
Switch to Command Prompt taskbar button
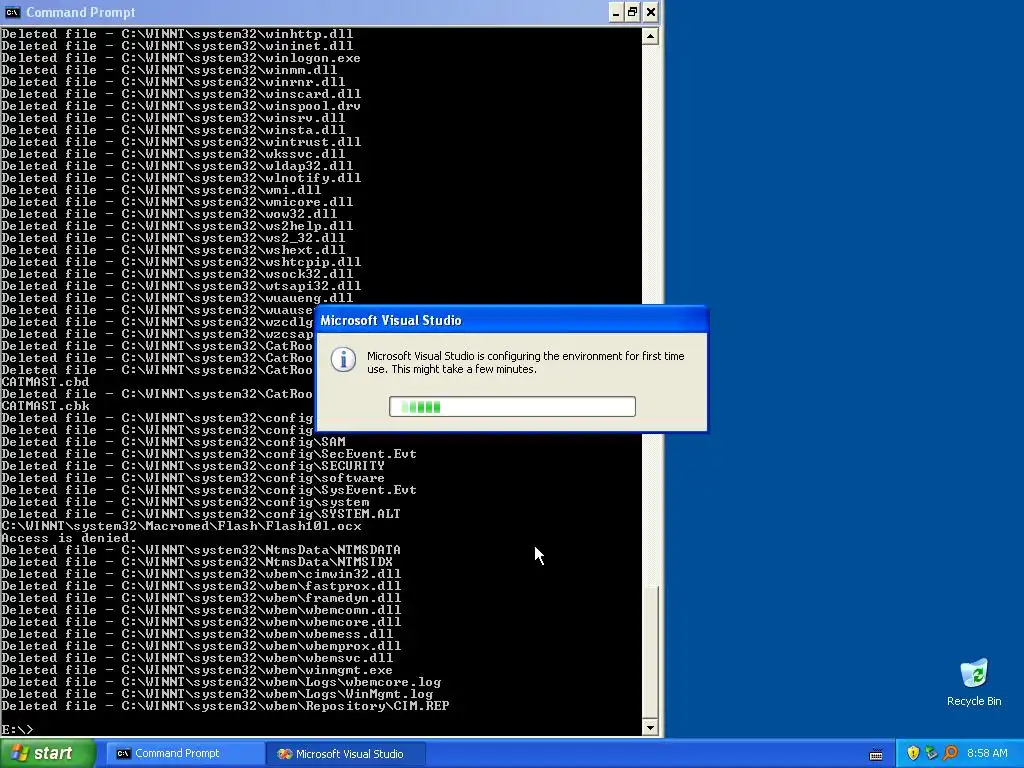(185, 754)
